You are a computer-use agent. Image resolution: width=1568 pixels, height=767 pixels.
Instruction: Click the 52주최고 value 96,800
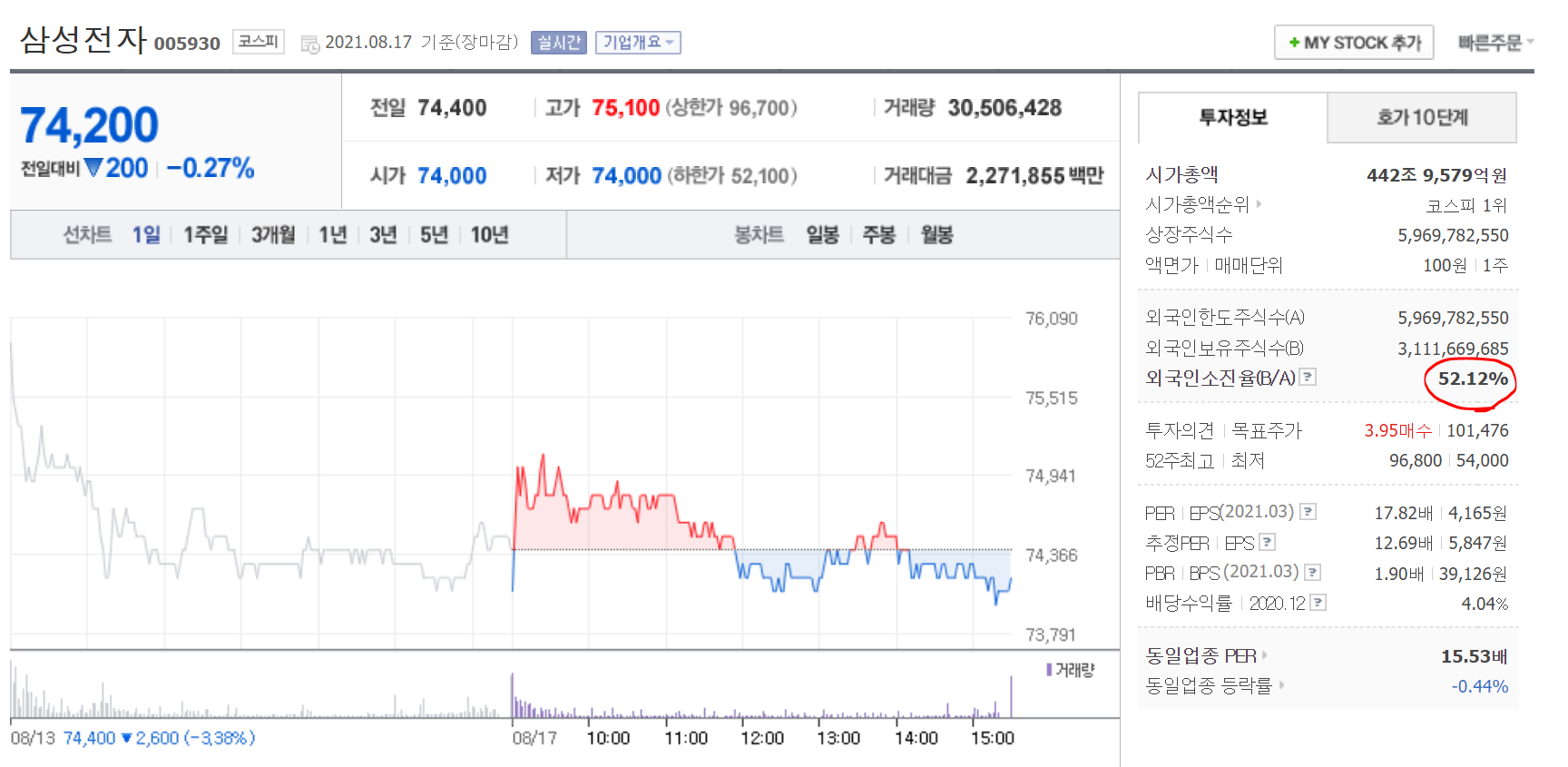[1416, 461]
